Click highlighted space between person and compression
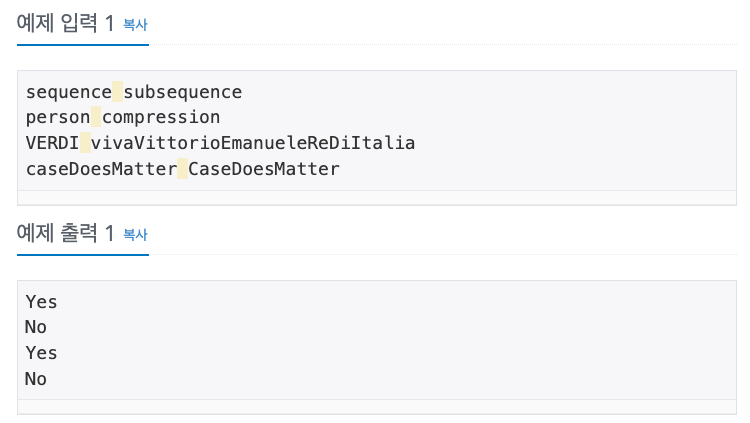 96,117
